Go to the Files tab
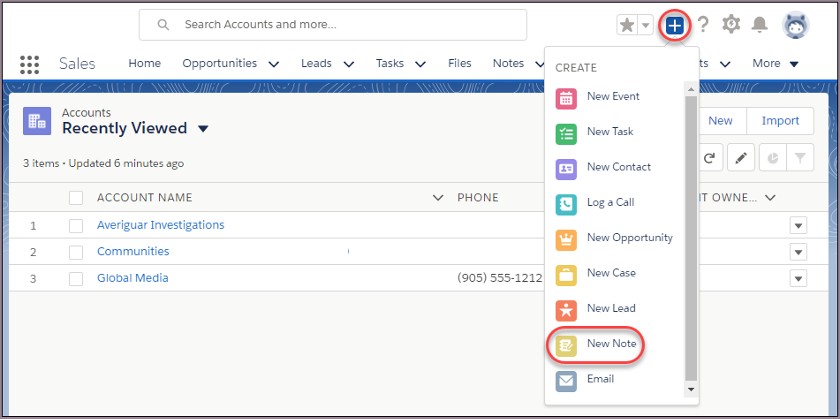Viewport: 840px width, 419px height. click(x=460, y=63)
